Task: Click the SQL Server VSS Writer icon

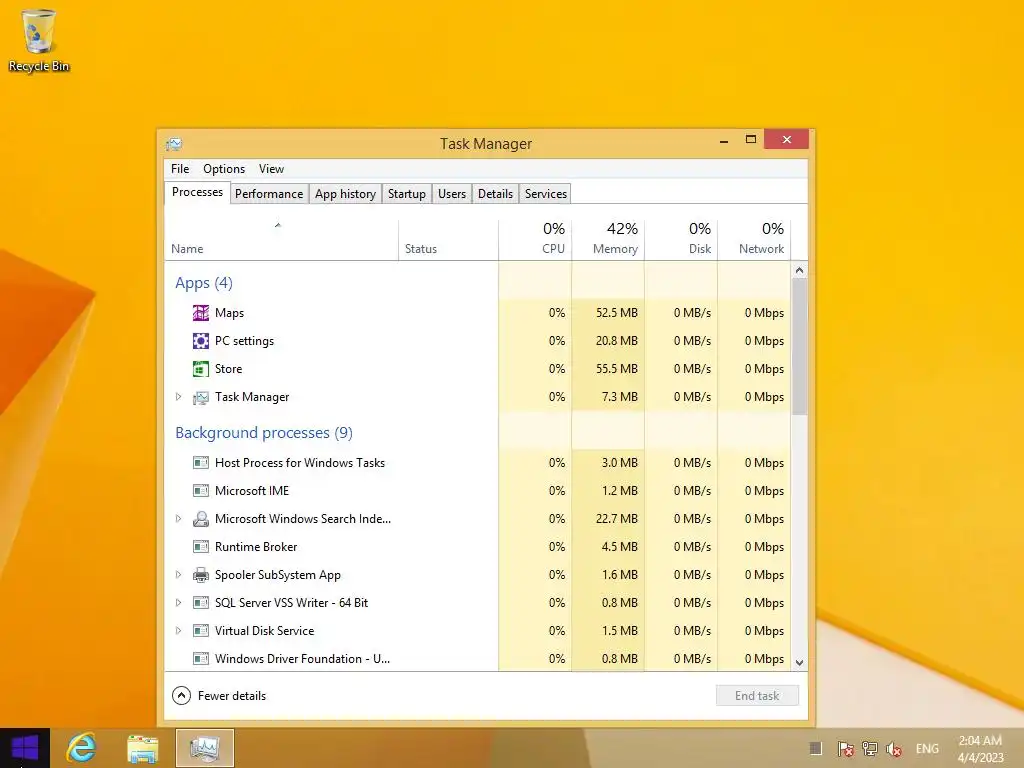Action: coord(200,603)
